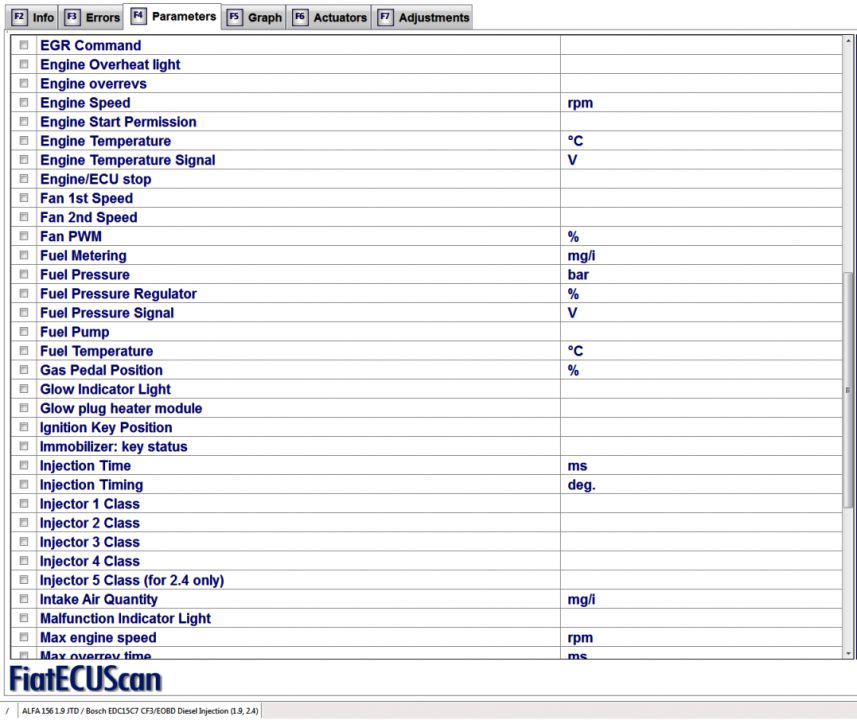Tick the Glow plug heater module checkbox
Image resolution: width=857 pixels, height=720 pixels.
point(24,408)
